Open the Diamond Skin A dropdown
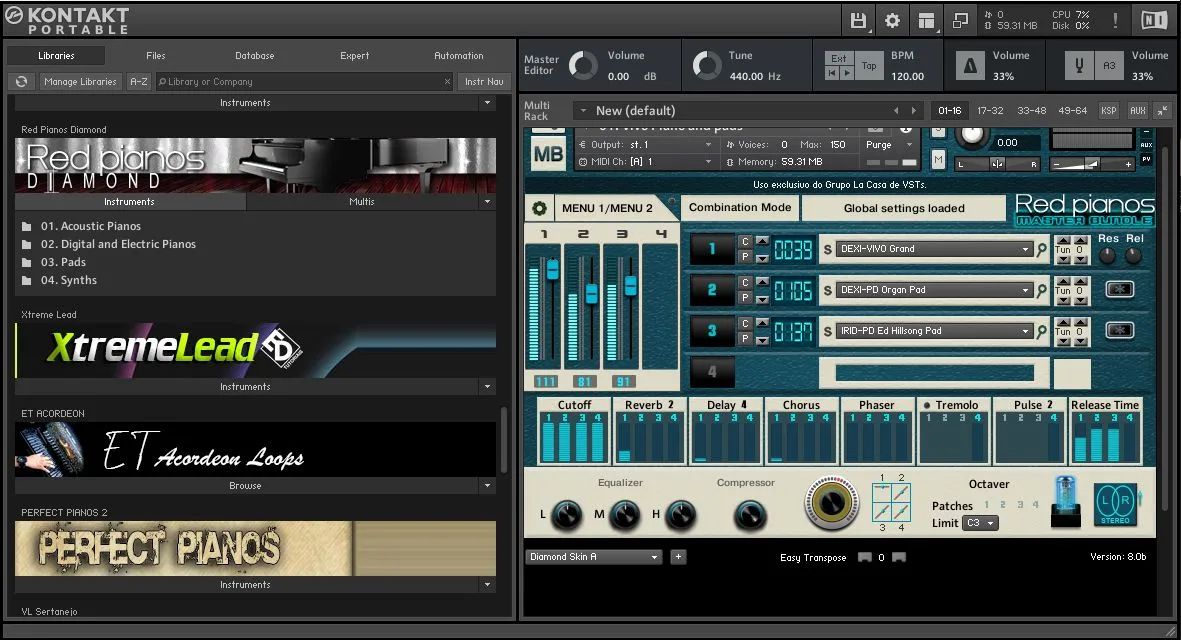This screenshot has width=1181, height=640. click(593, 557)
